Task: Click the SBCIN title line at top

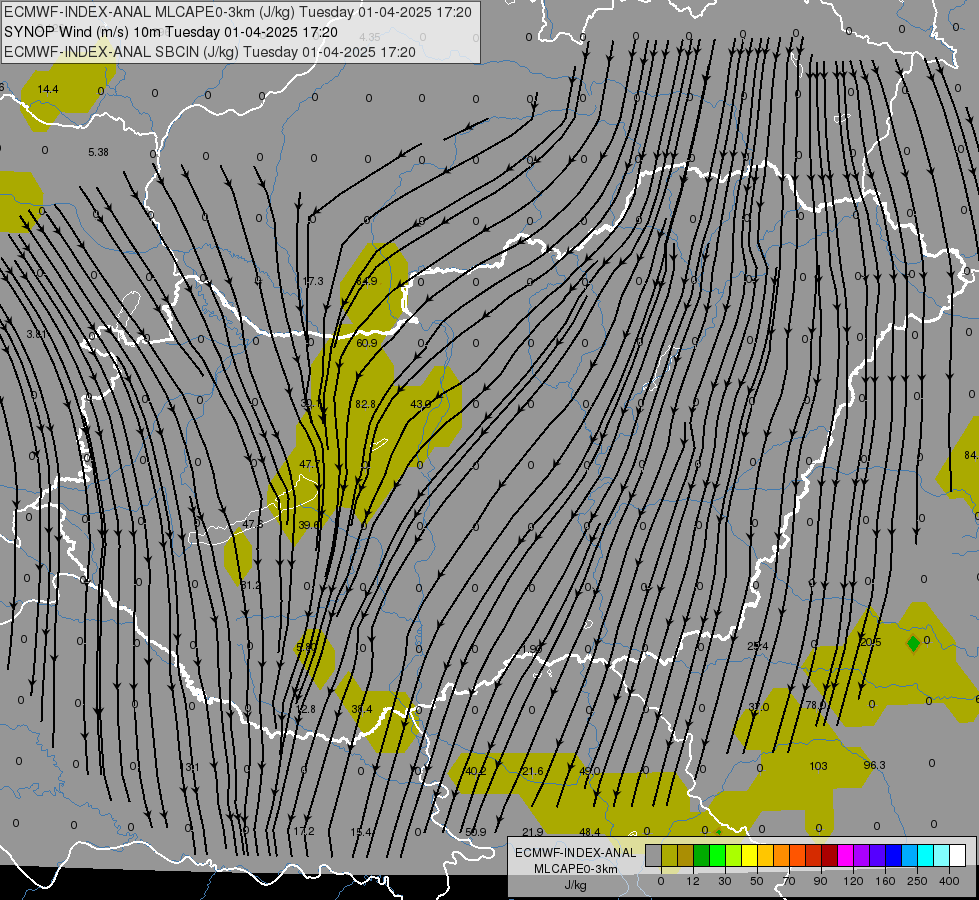Action: click(x=210, y=52)
